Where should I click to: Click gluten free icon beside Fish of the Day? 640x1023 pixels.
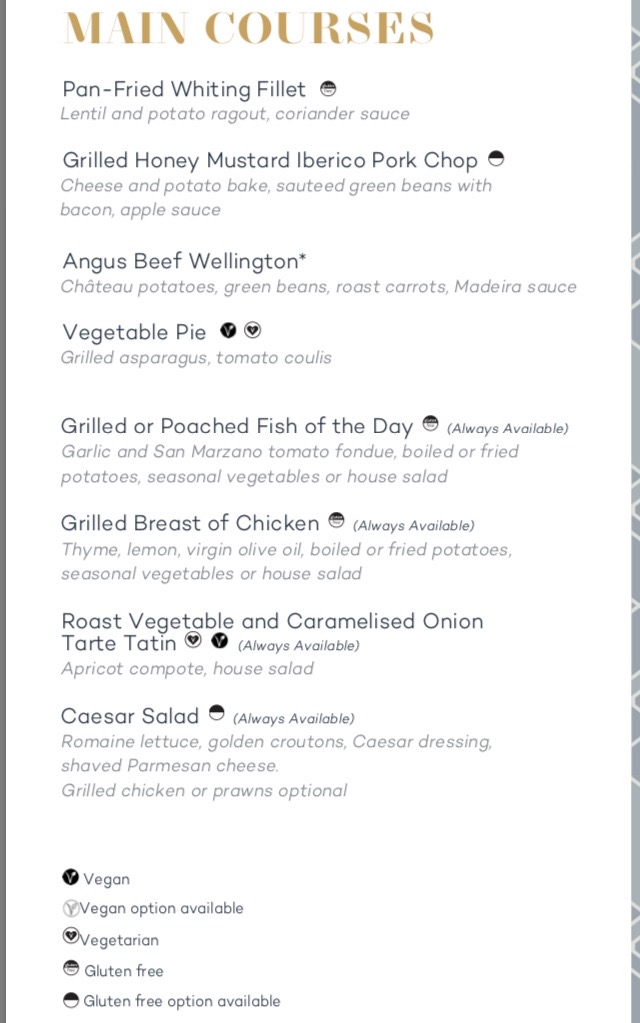pos(431,423)
